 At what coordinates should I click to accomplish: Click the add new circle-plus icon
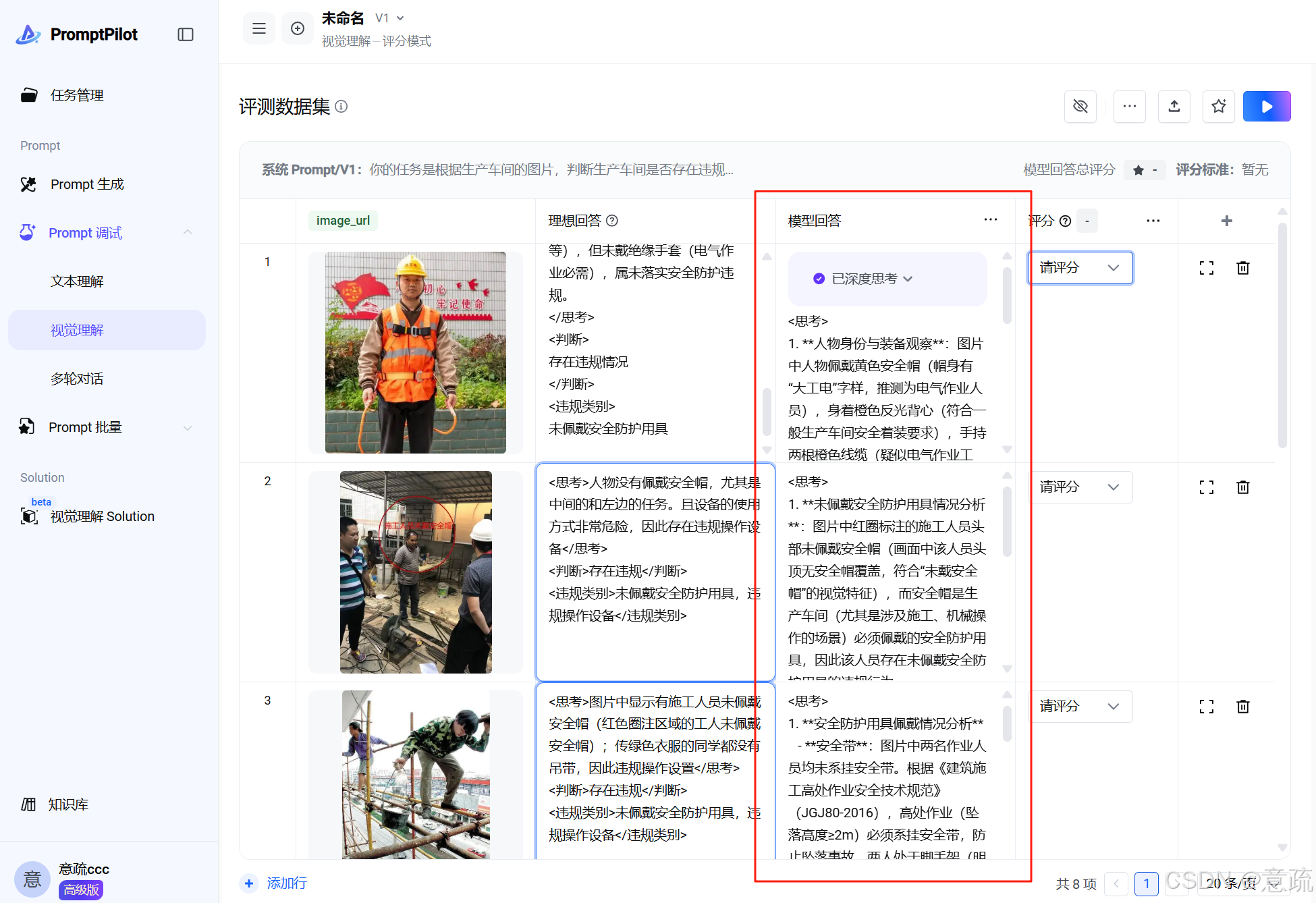coord(298,28)
